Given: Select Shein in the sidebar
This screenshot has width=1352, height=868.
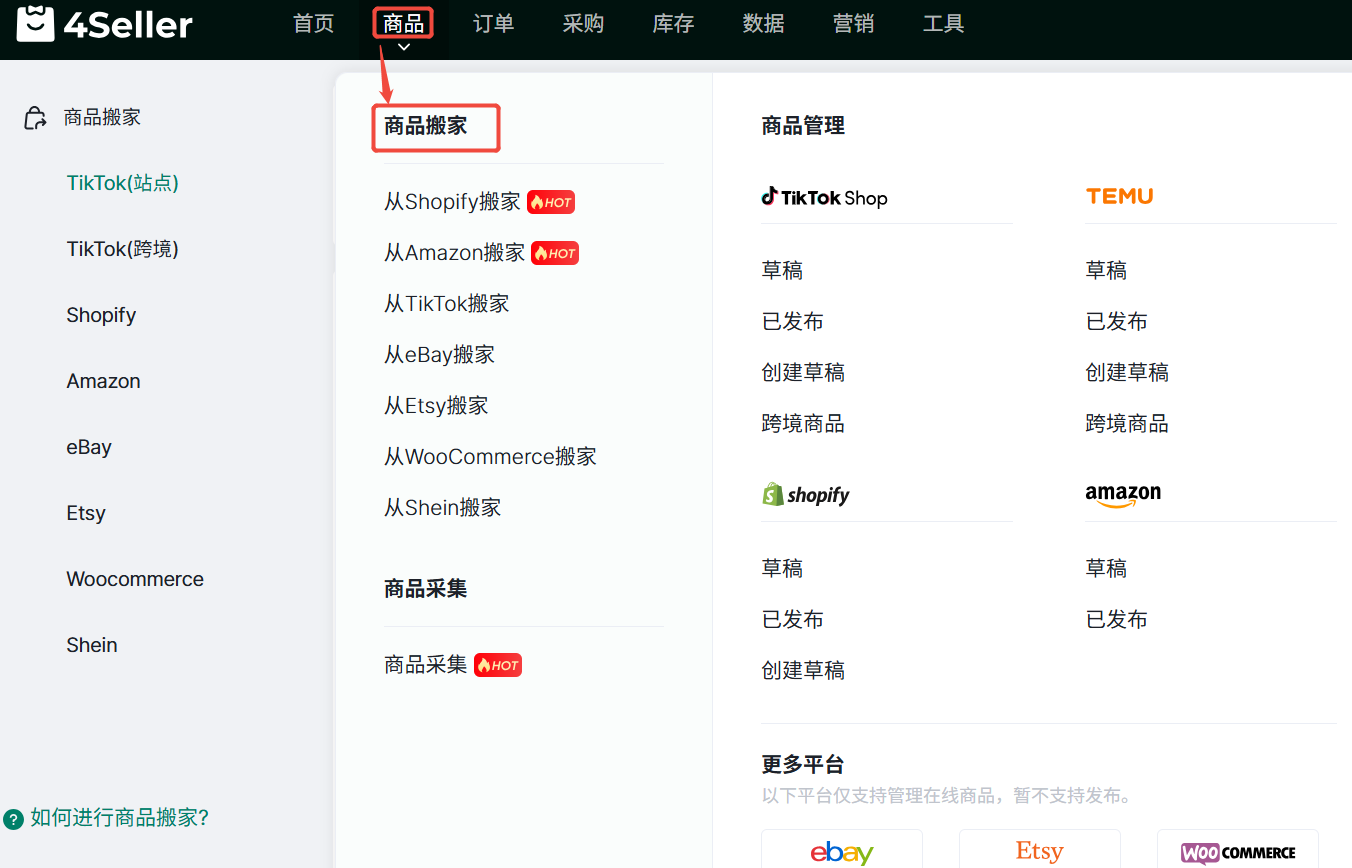Looking at the screenshot, I should (92, 645).
